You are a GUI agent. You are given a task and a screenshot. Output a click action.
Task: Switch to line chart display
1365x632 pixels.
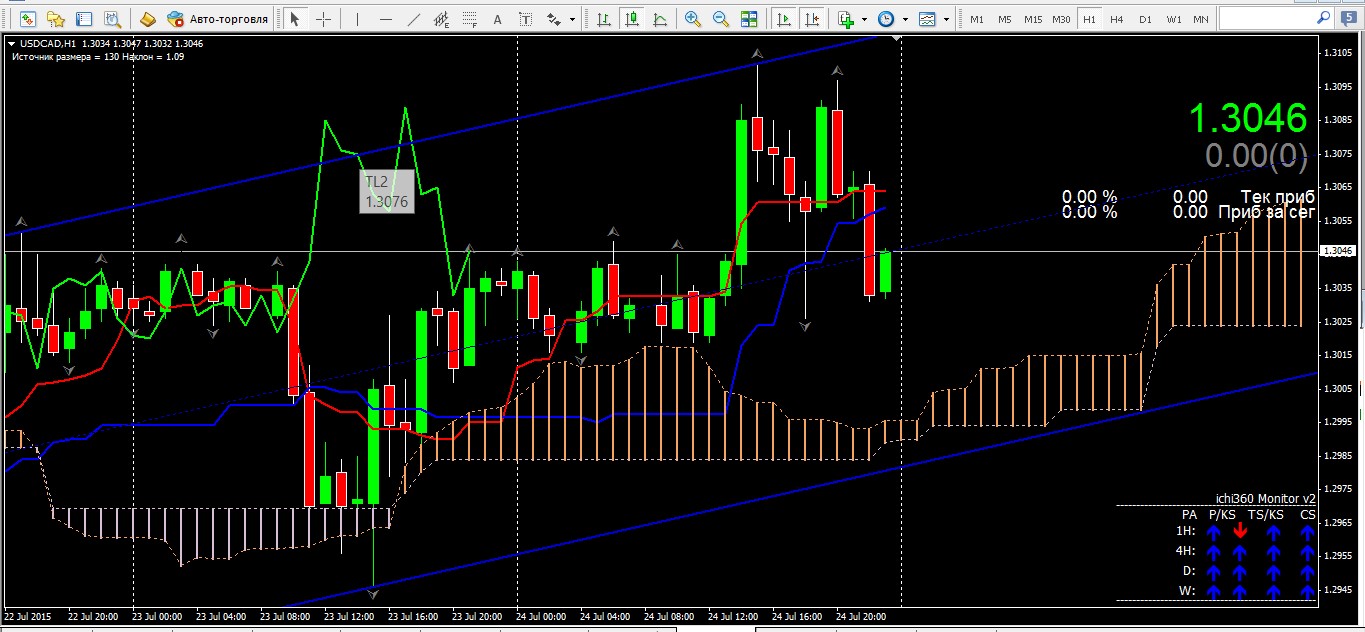point(659,19)
